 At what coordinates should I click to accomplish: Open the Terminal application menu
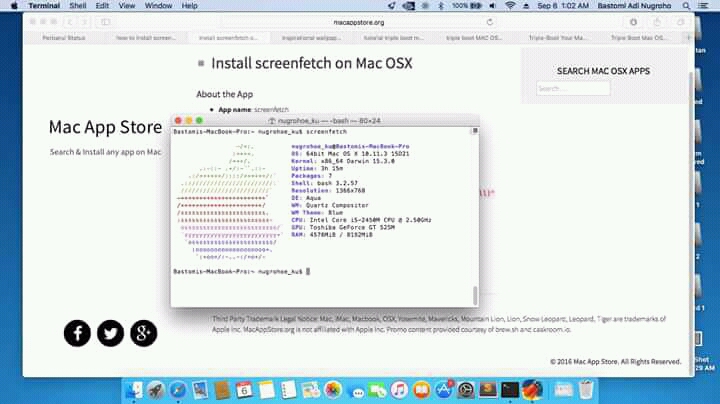click(x=44, y=6)
